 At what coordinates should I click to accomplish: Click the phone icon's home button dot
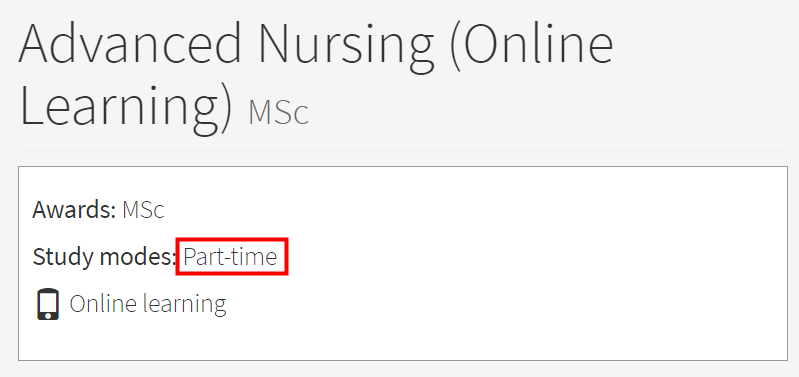[48, 315]
